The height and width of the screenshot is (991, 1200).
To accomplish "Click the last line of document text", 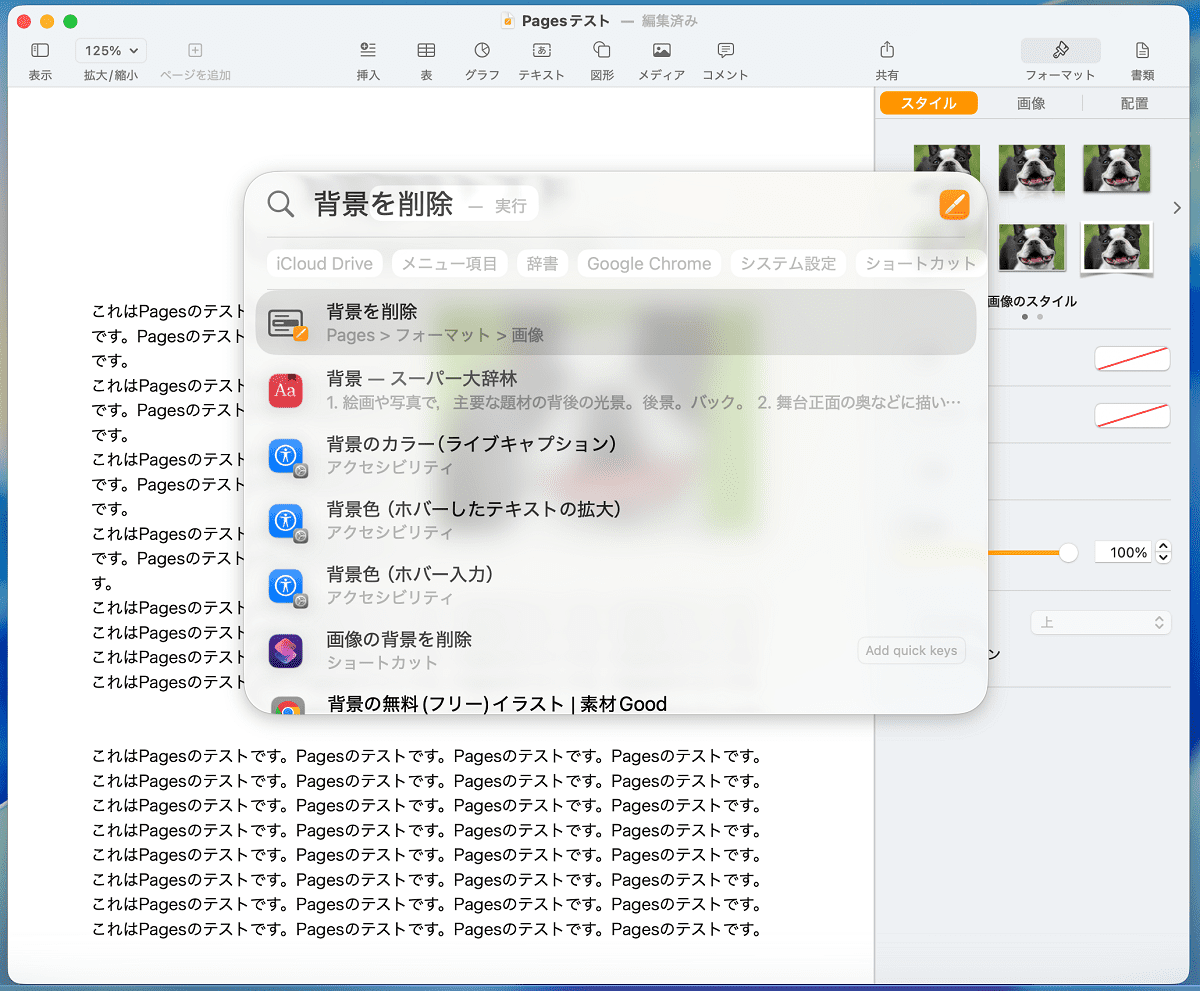I will tap(427, 929).
